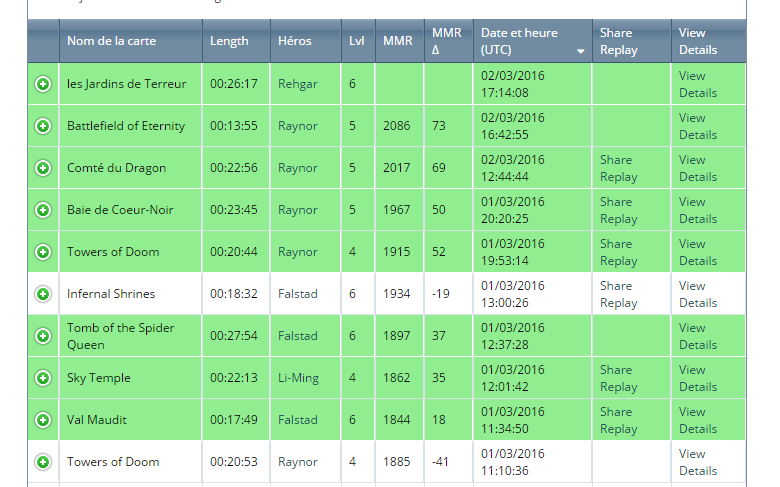The width and height of the screenshot is (780, 487).
Task: Share Replay for Comté du Dragon match
Action: [x=618, y=168]
